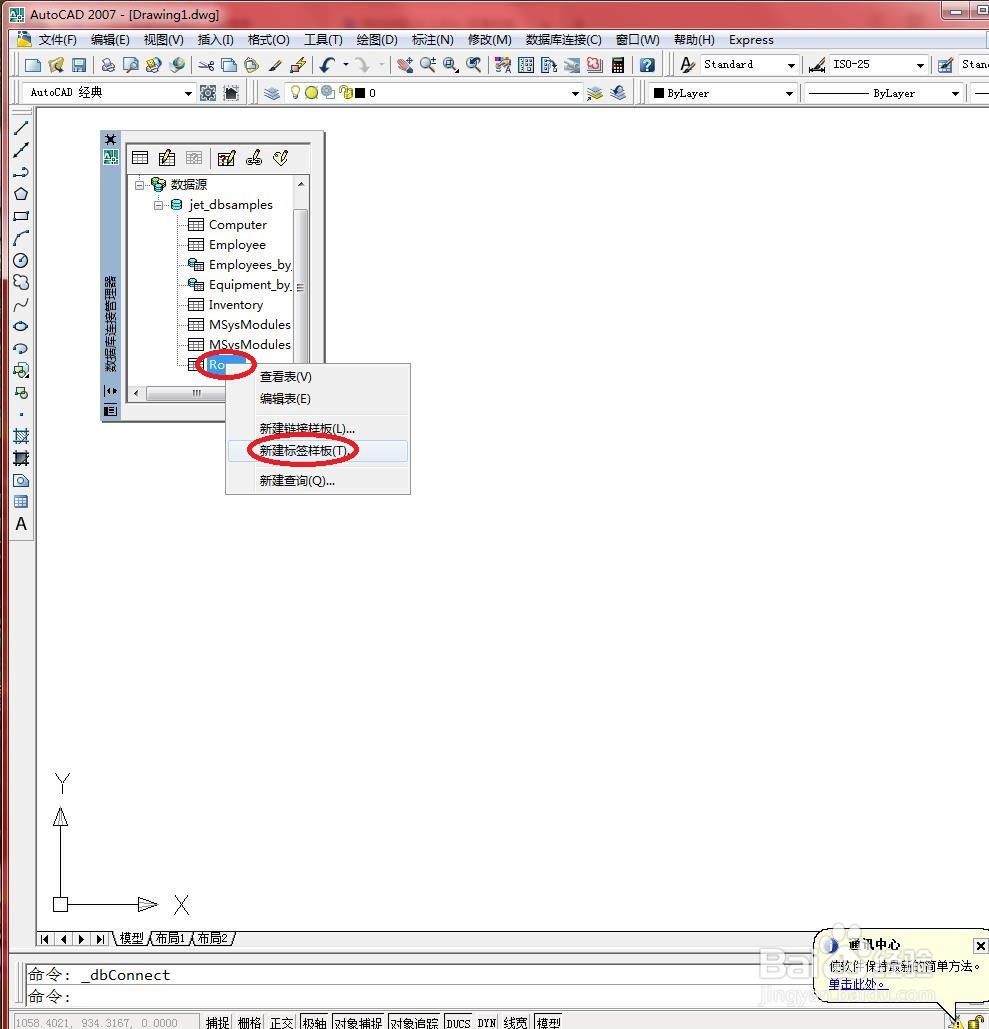
Task: Select the Multiline Text A tool
Action: (21, 524)
